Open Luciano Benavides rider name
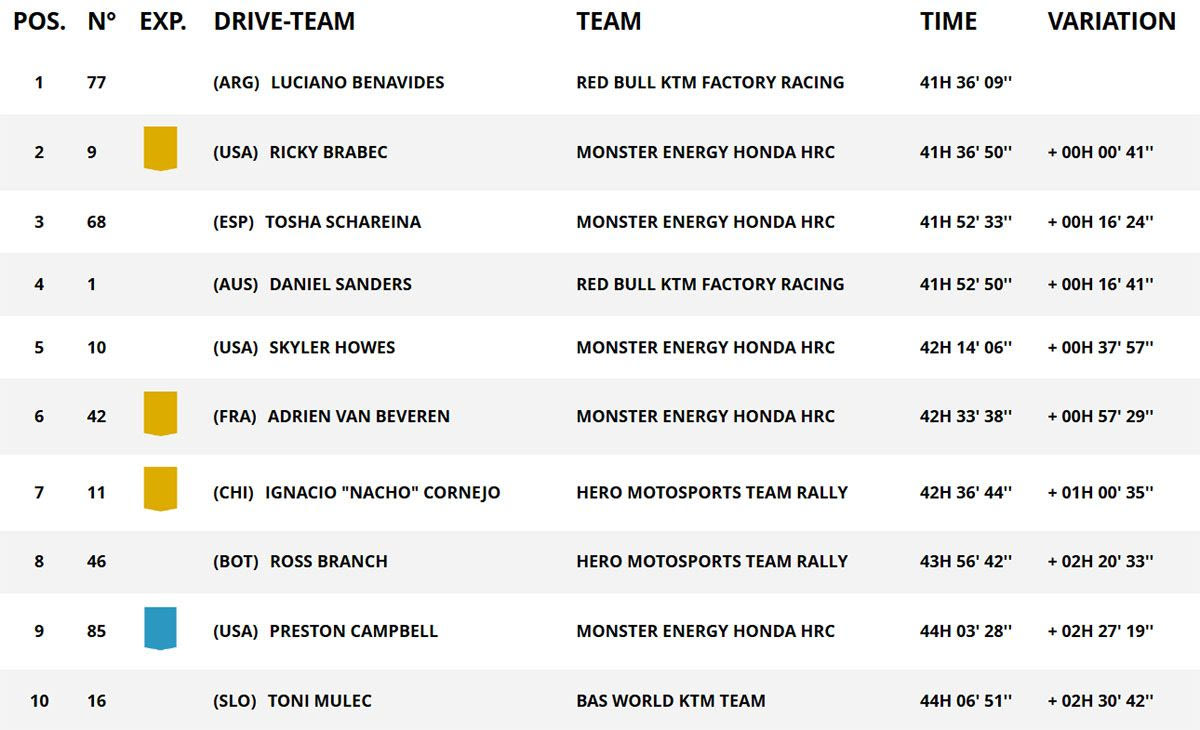The image size is (1200, 730). (357, 82)
